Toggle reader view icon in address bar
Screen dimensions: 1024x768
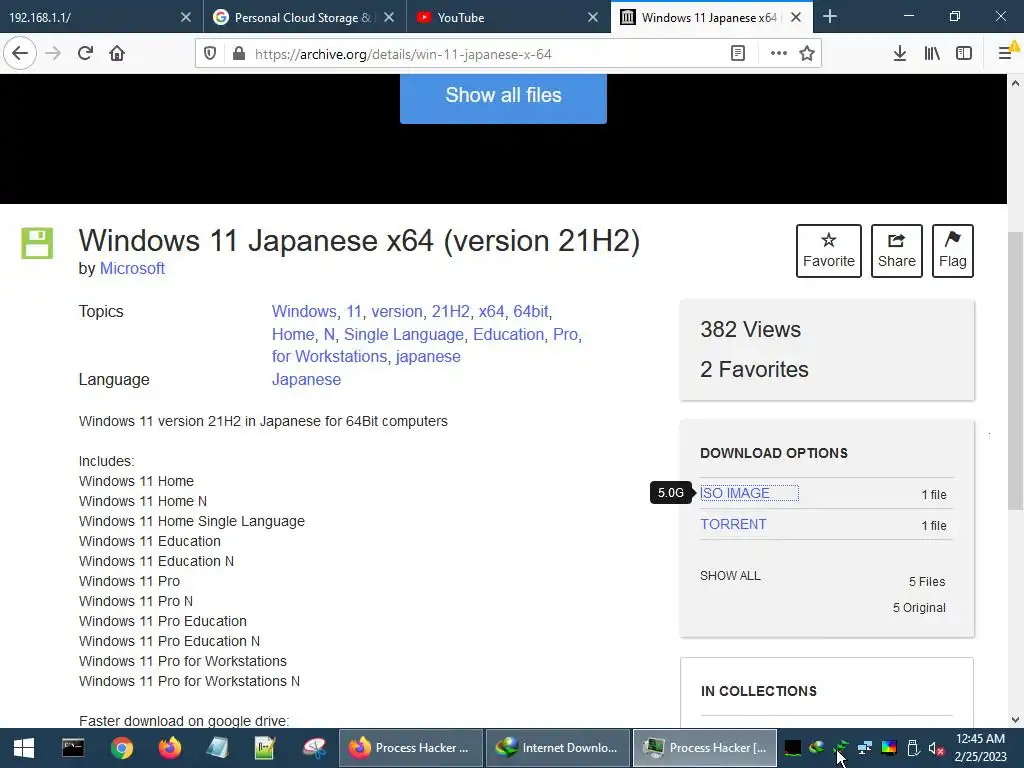pos(738,54)
